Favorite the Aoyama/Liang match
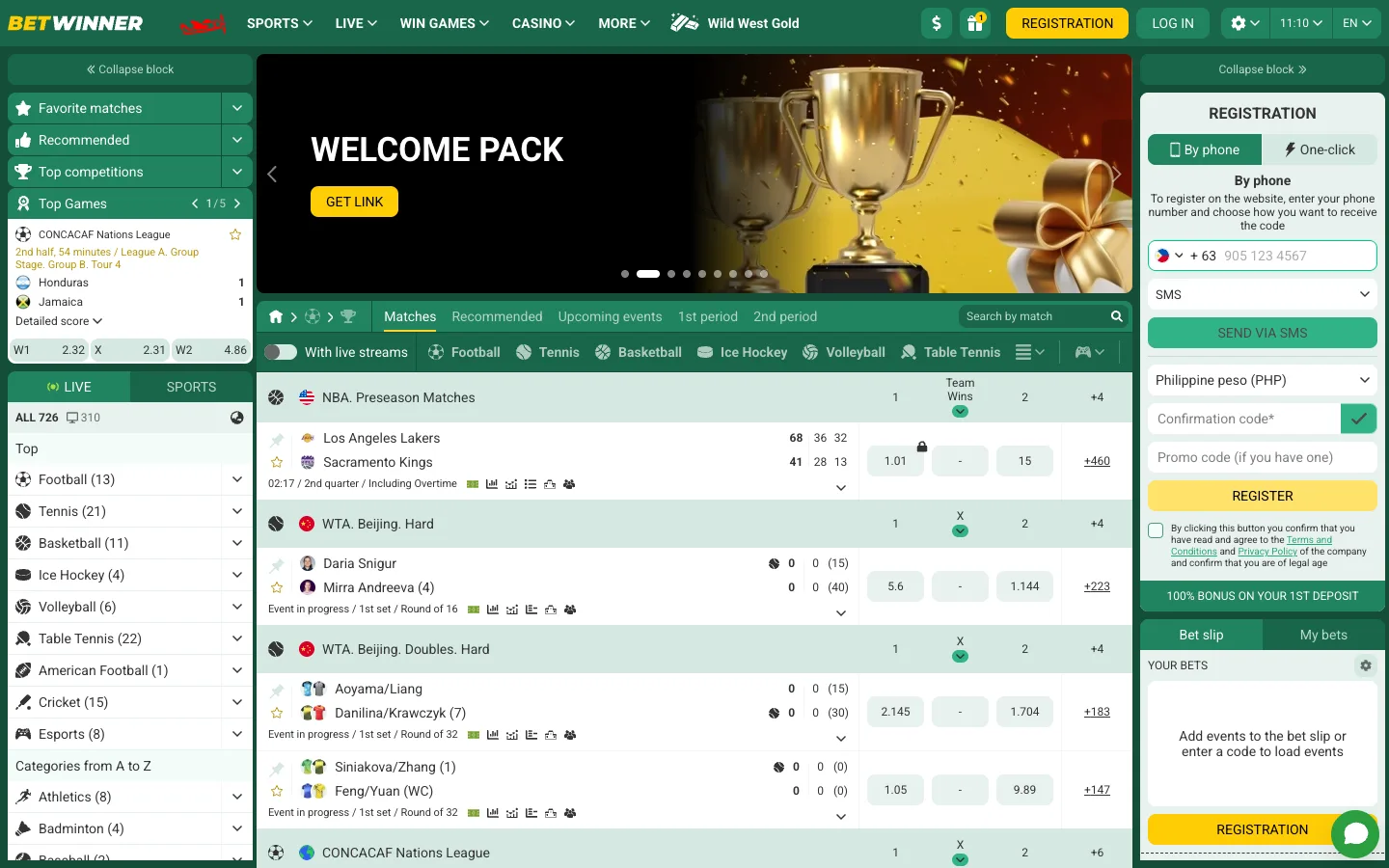 coord(277,713)
